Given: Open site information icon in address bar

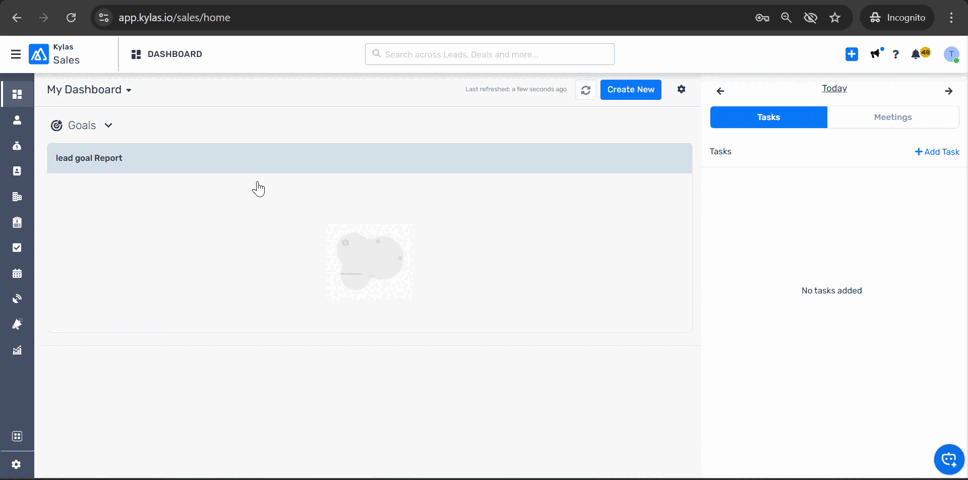Looking at the screenshot, I should 103,17.
